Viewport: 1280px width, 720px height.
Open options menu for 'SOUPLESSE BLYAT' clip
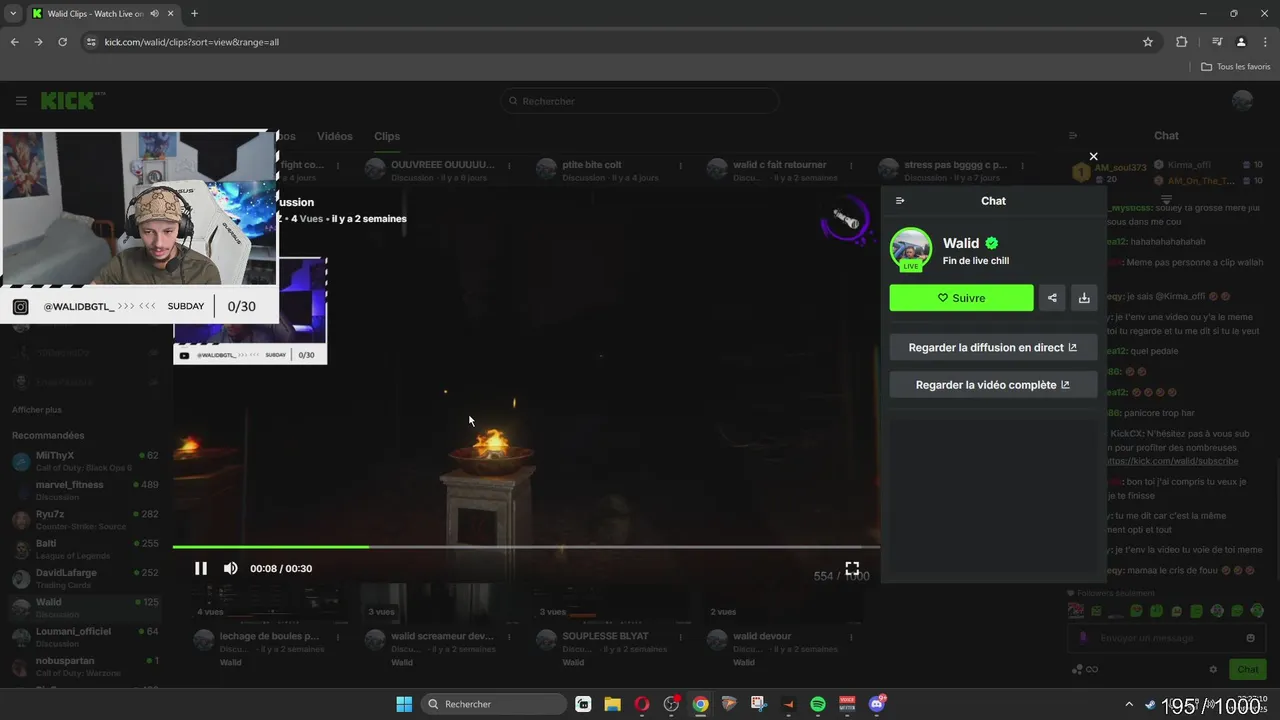point(681,637)
